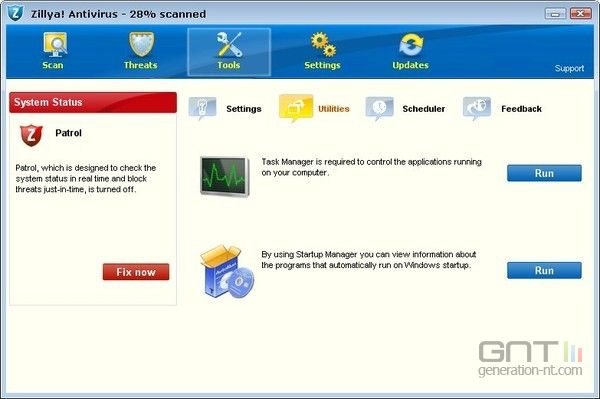This screenshot has width=600, height=399.
Task: Click the Startup Manager description text
Action: click(369, 260)
